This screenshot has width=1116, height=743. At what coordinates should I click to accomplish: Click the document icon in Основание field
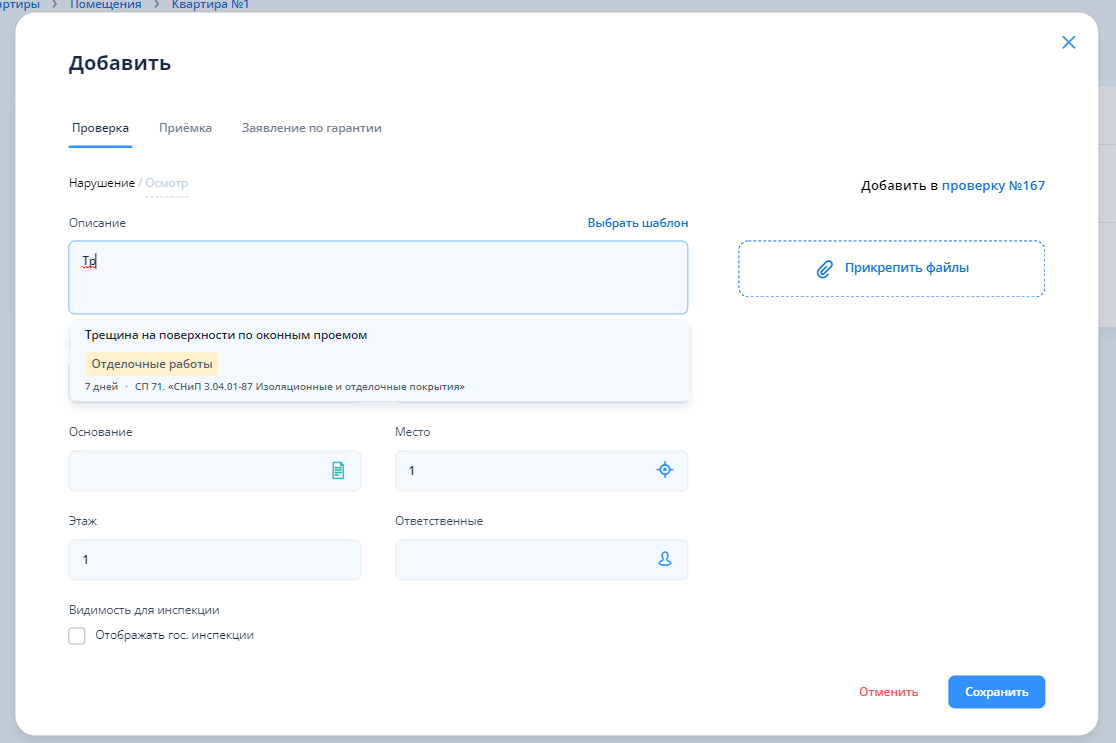(338, 470)
